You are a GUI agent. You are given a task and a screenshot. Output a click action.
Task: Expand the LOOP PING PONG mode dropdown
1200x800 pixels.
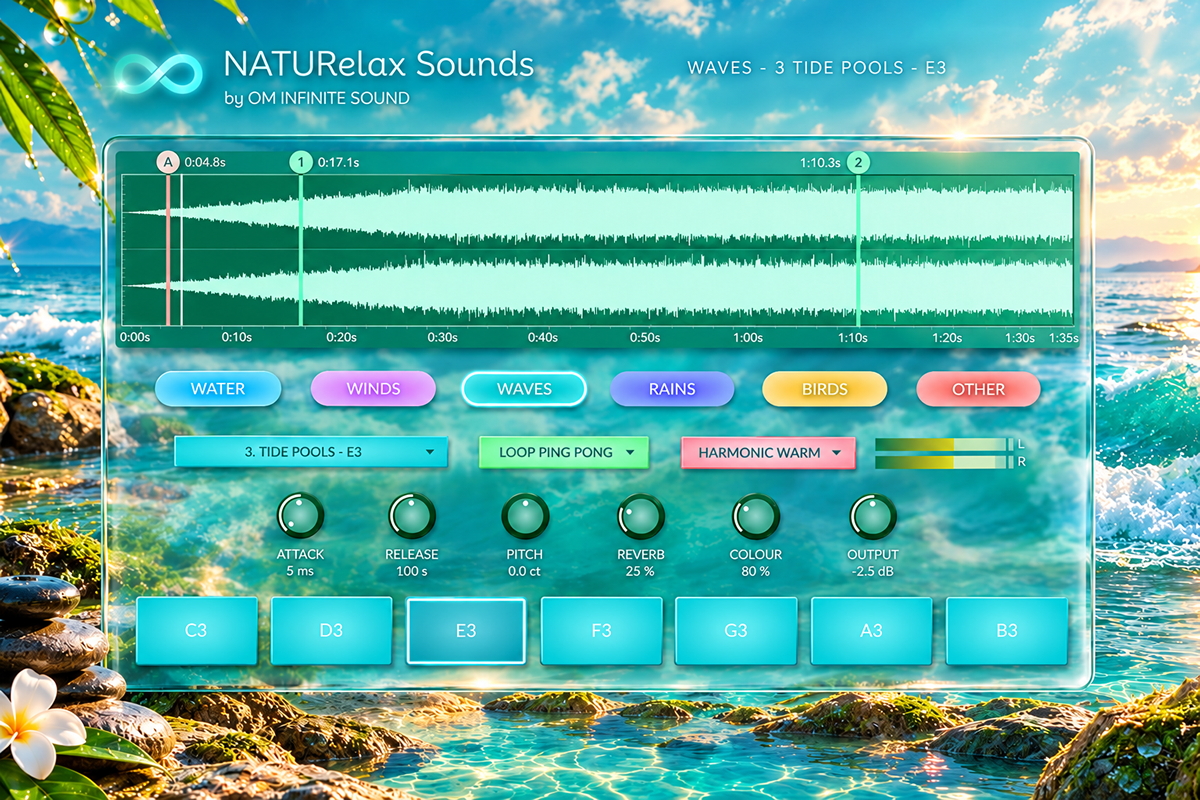point(564,452)
